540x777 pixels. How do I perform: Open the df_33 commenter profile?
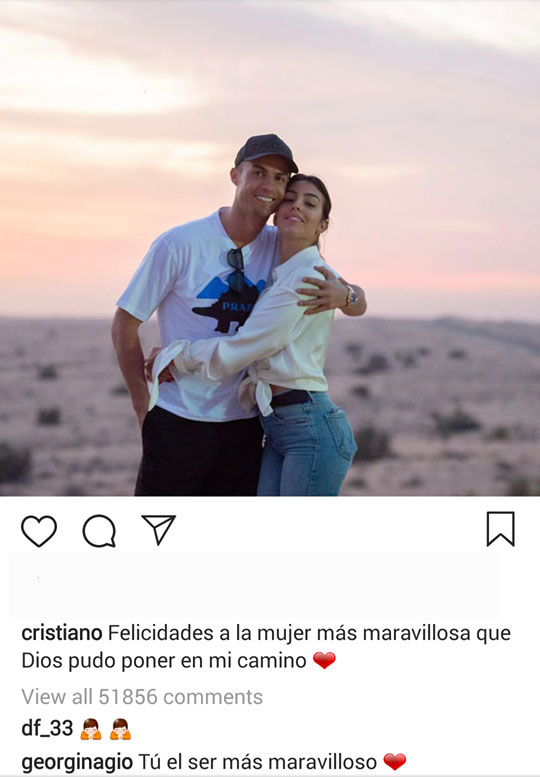(47, 728)
